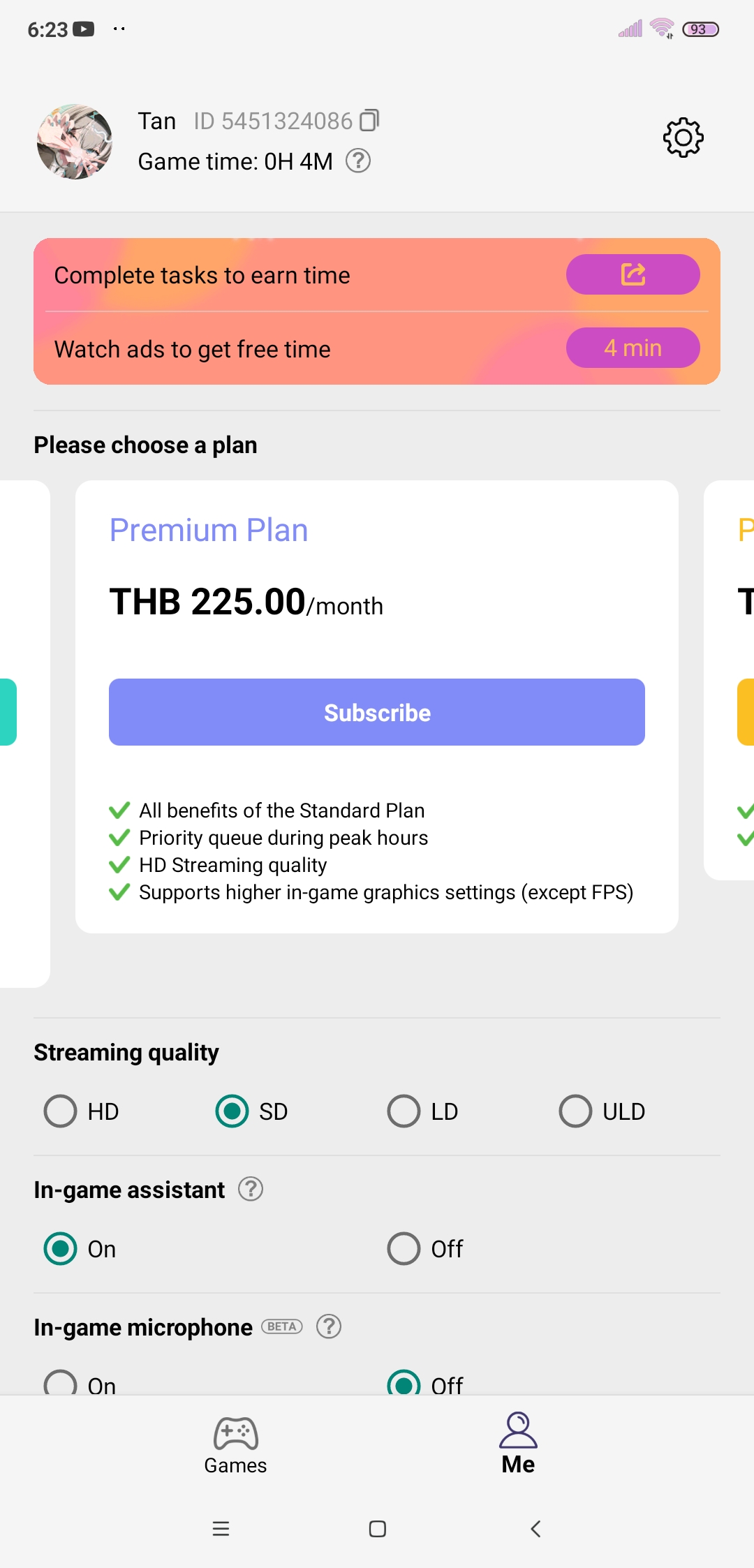Show the next plan card on the right
Image resolution: width=754 pixels, height=1568 pixels.
click(729, 680)
